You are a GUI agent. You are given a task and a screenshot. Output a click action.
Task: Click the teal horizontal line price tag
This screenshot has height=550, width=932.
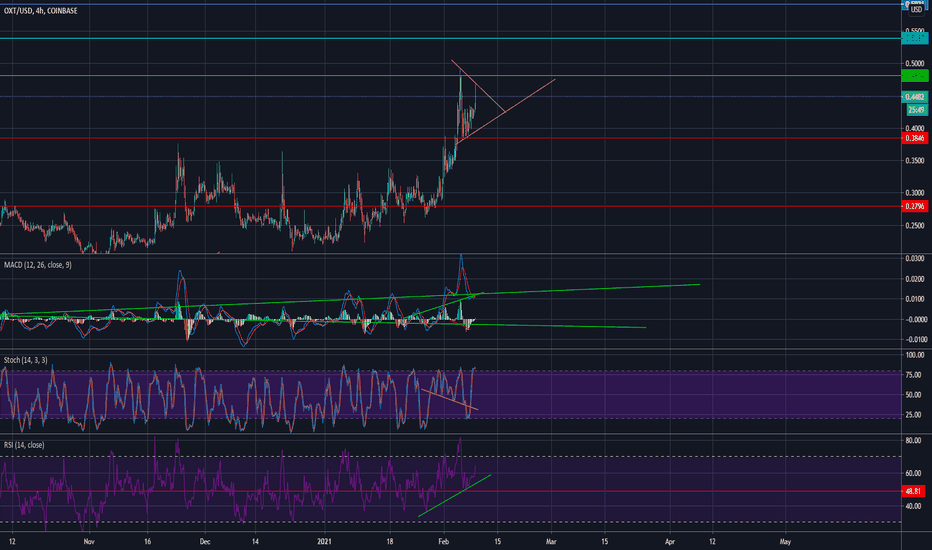point(914,38)
